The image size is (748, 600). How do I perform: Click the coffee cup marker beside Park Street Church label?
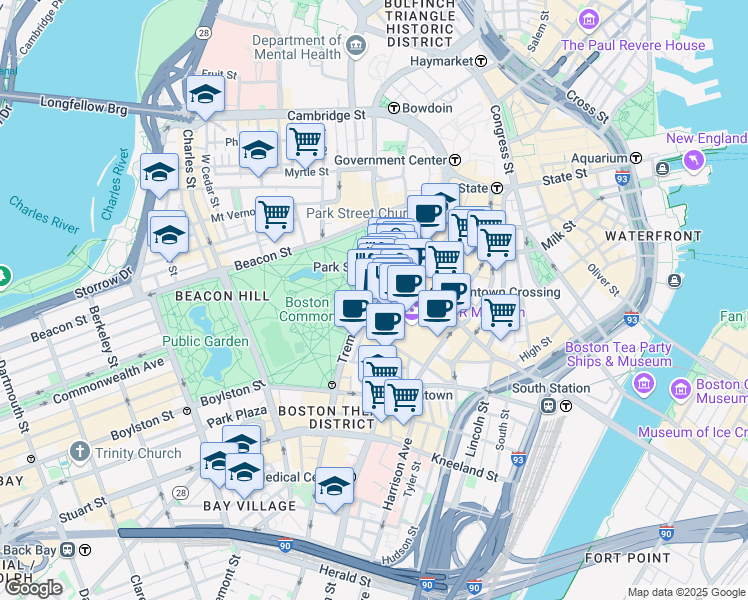(426, 215)
